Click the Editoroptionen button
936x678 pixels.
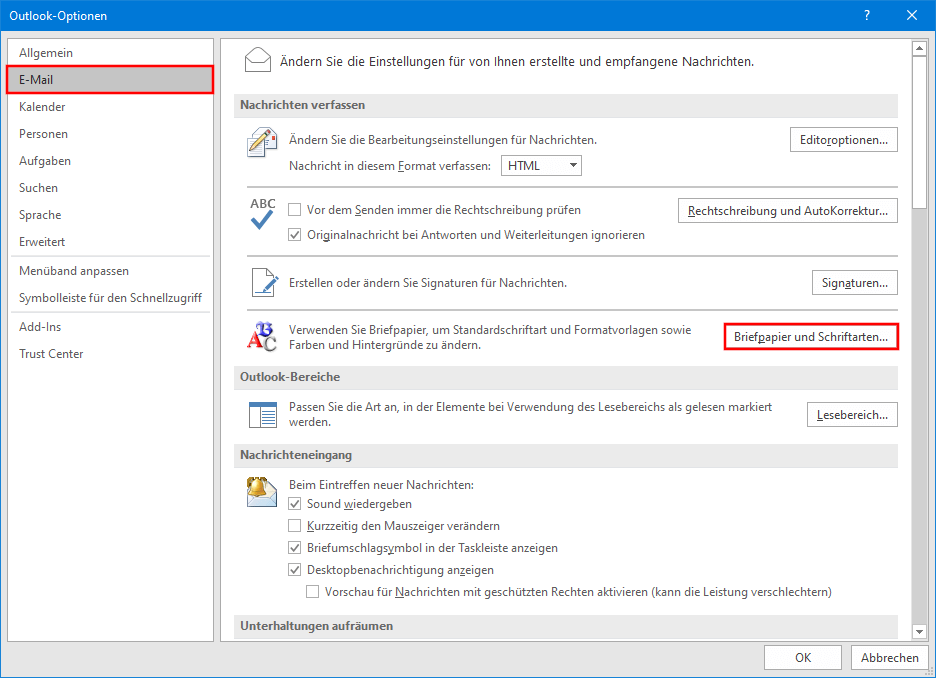pos(843,140)
